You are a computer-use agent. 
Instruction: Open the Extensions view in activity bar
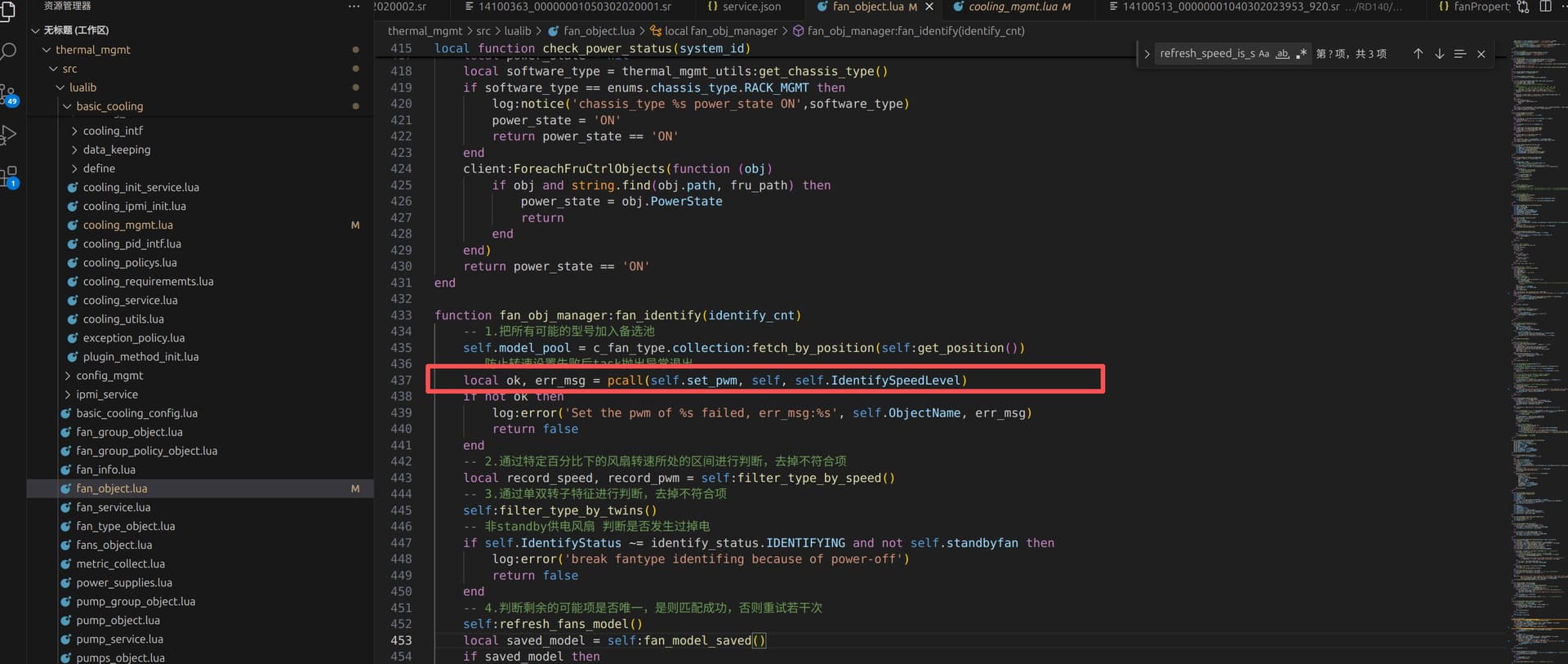tap(9, 176)
